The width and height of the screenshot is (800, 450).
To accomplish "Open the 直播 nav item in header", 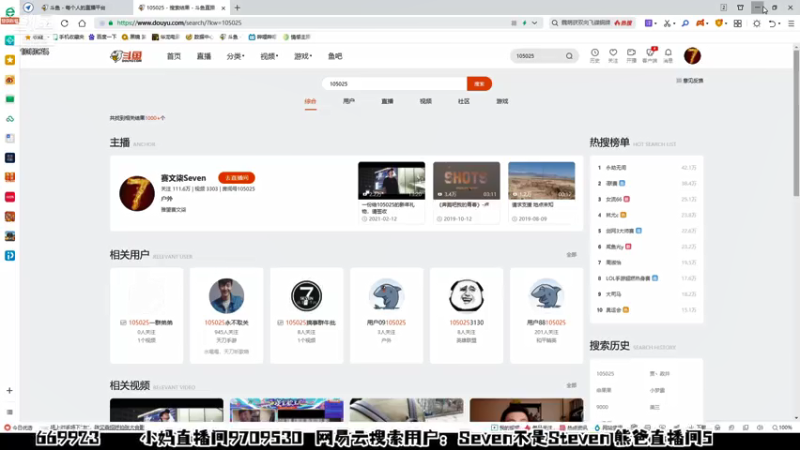I will [x=204, y=56].
